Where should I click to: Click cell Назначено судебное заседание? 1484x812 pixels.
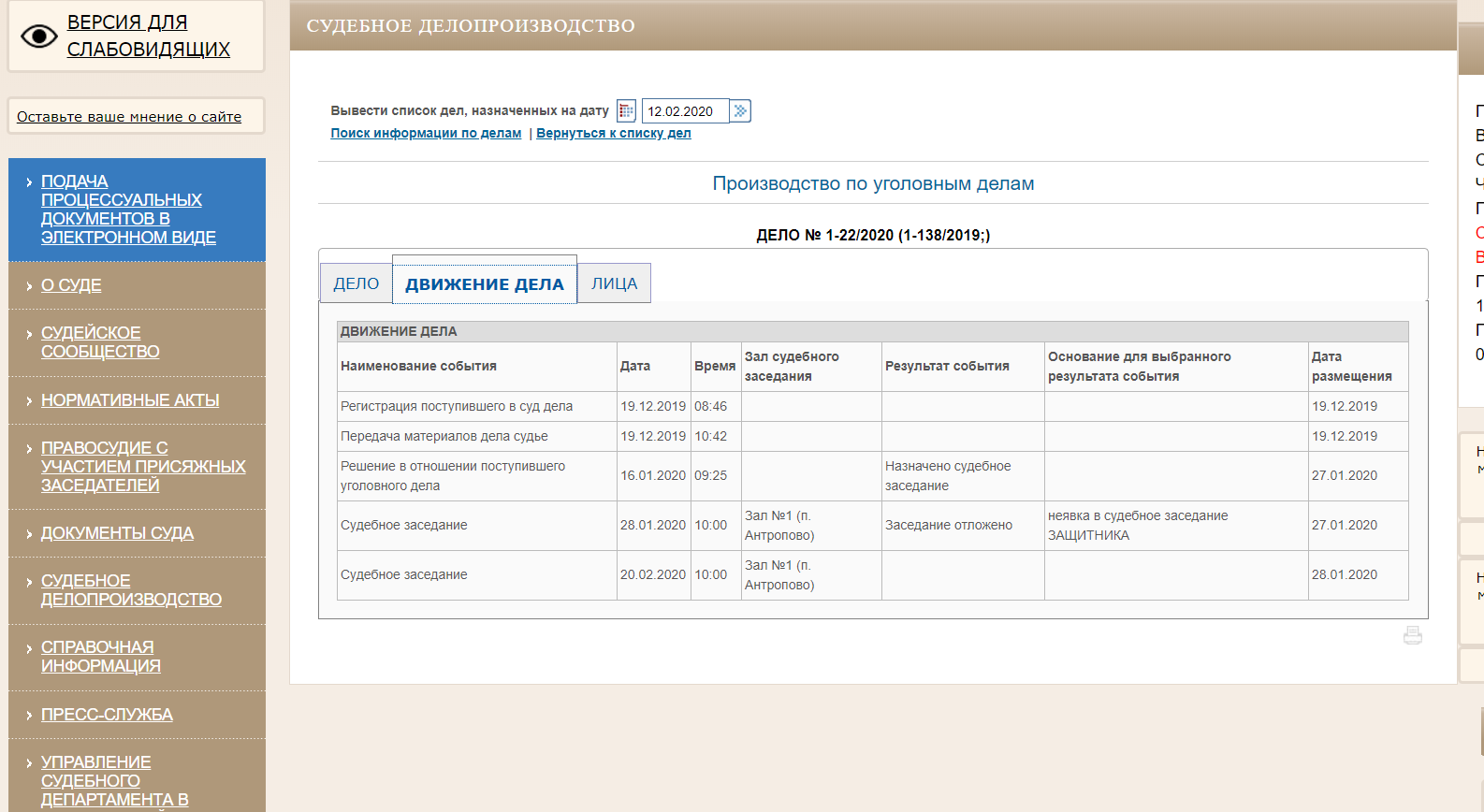click(963, 475)
